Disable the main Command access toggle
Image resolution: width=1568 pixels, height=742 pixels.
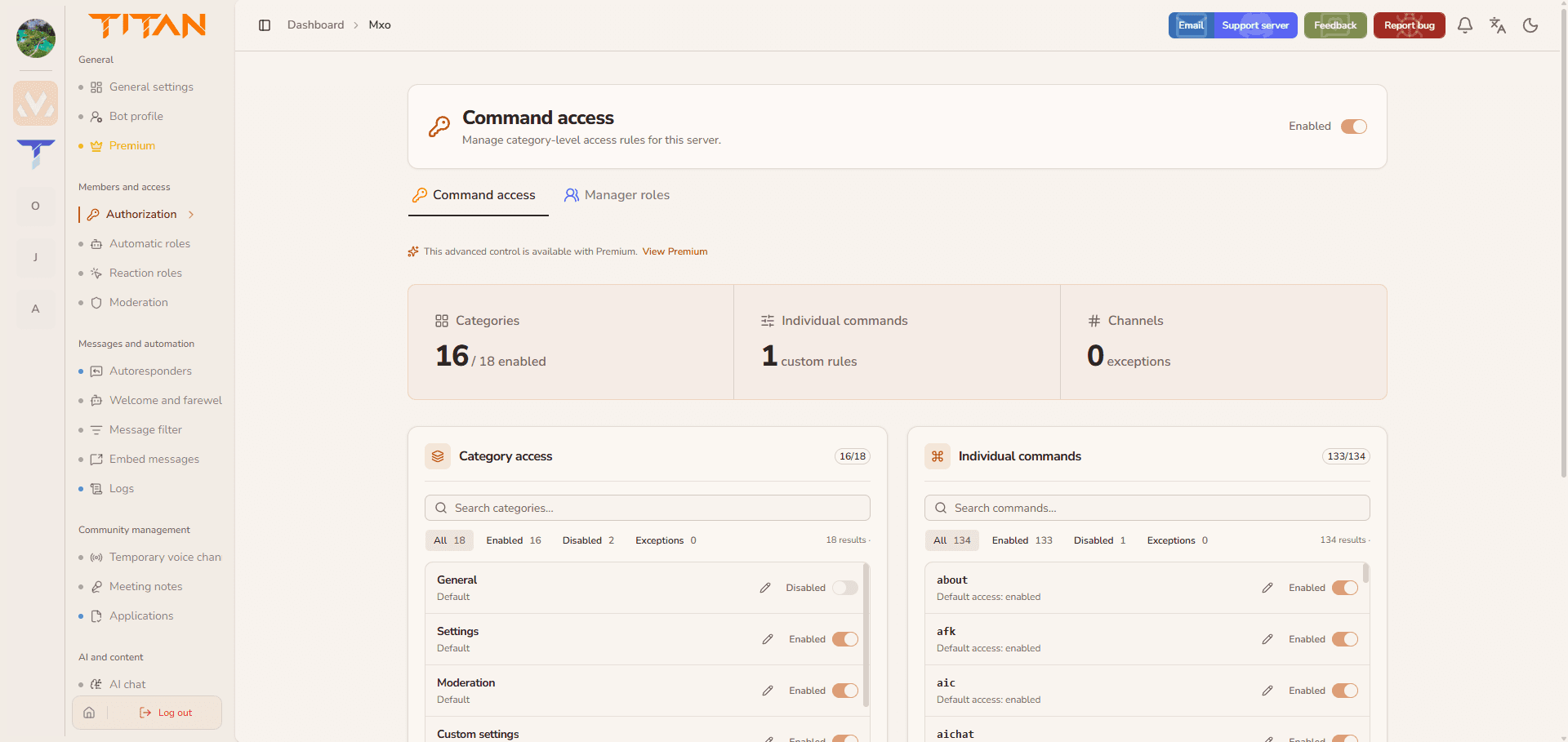click(x=1354, y=127)
